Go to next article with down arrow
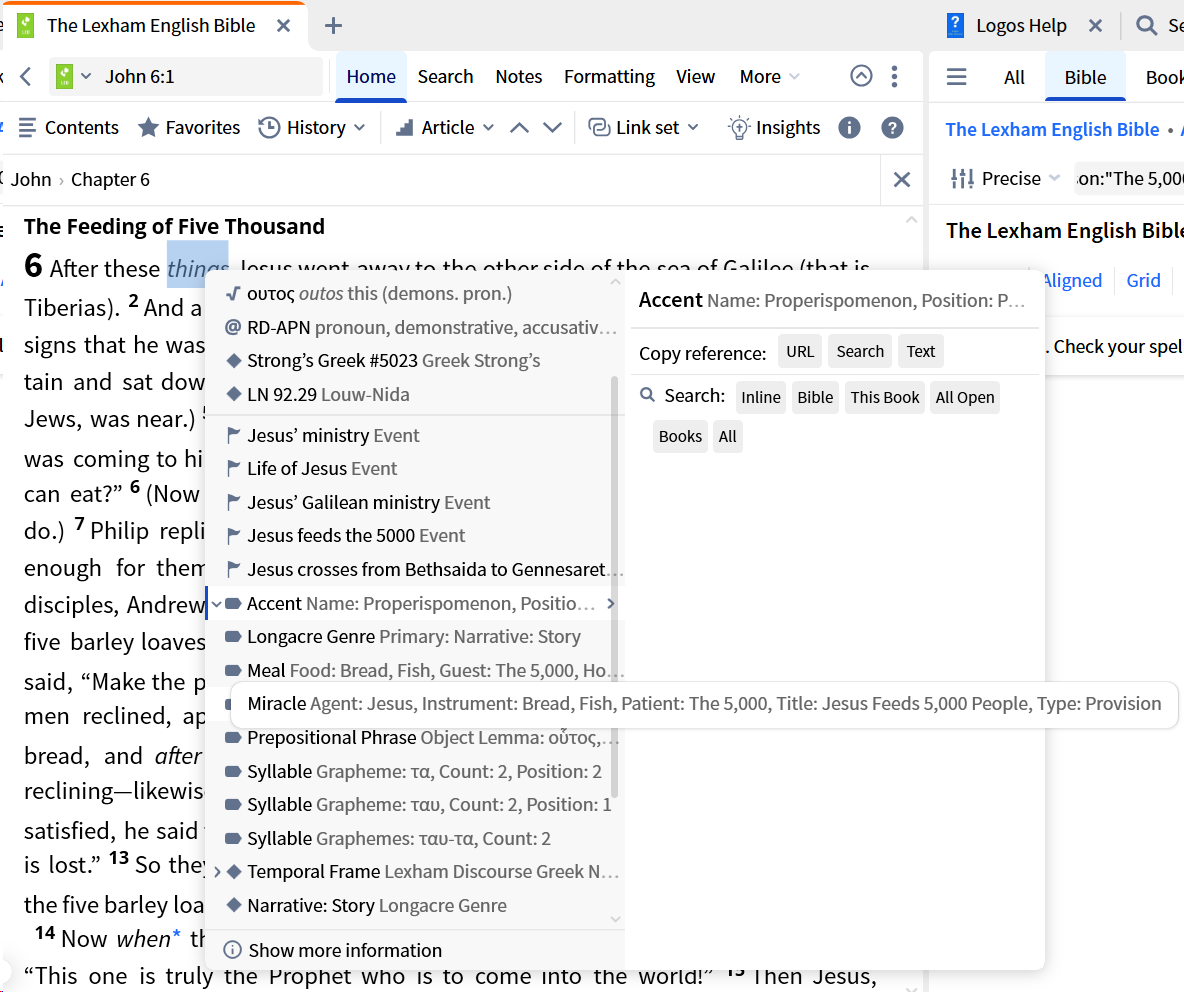Screen dimensions: 1184x992 (x=553, y=128)
